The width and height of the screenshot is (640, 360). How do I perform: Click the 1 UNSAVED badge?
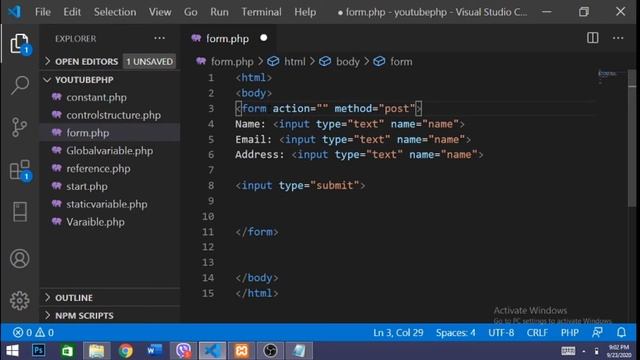[x=149, y=62]
